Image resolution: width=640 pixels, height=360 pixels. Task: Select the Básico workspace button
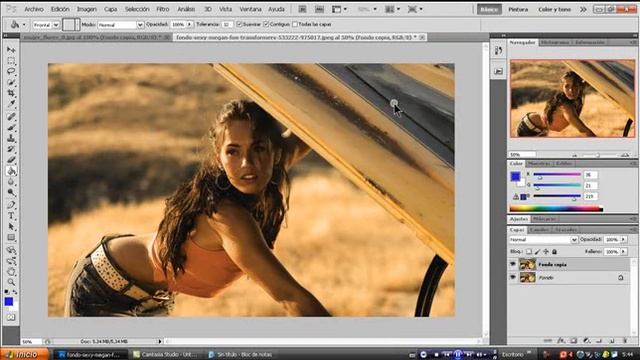click(489, 9)
